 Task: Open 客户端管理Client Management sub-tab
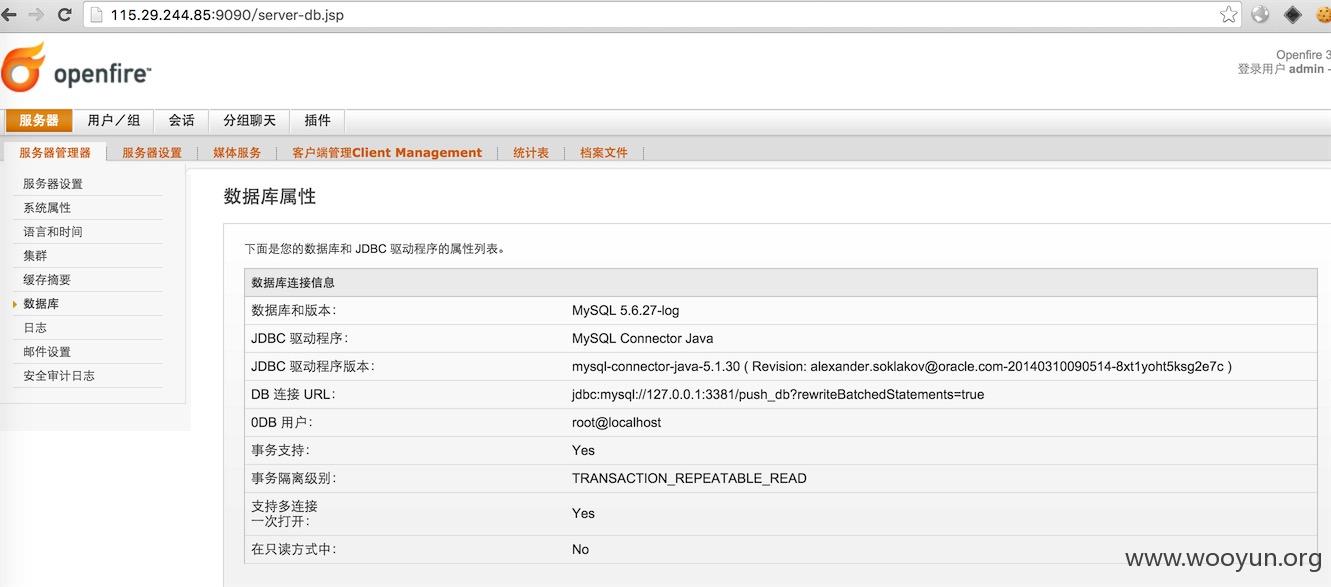tap(387, 153)
